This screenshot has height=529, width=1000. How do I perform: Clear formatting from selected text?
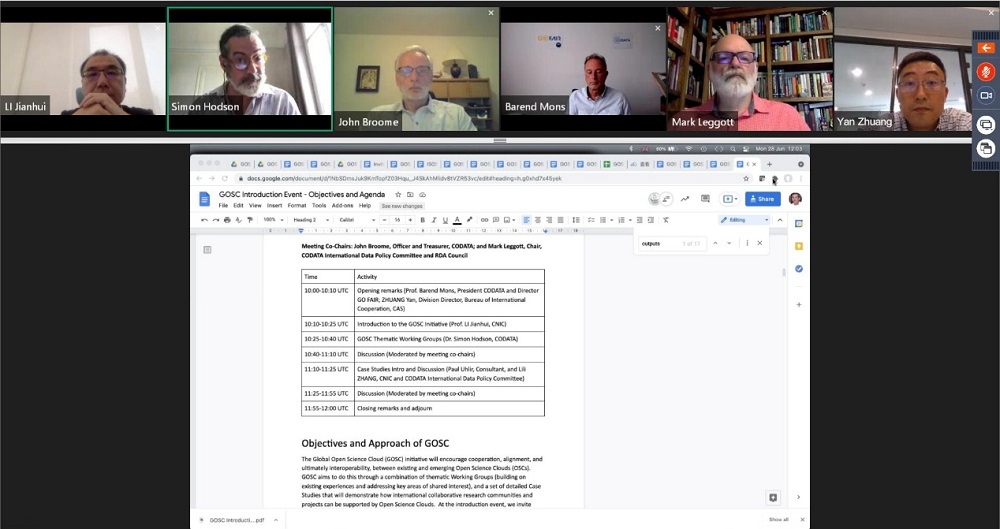[666, 220]
